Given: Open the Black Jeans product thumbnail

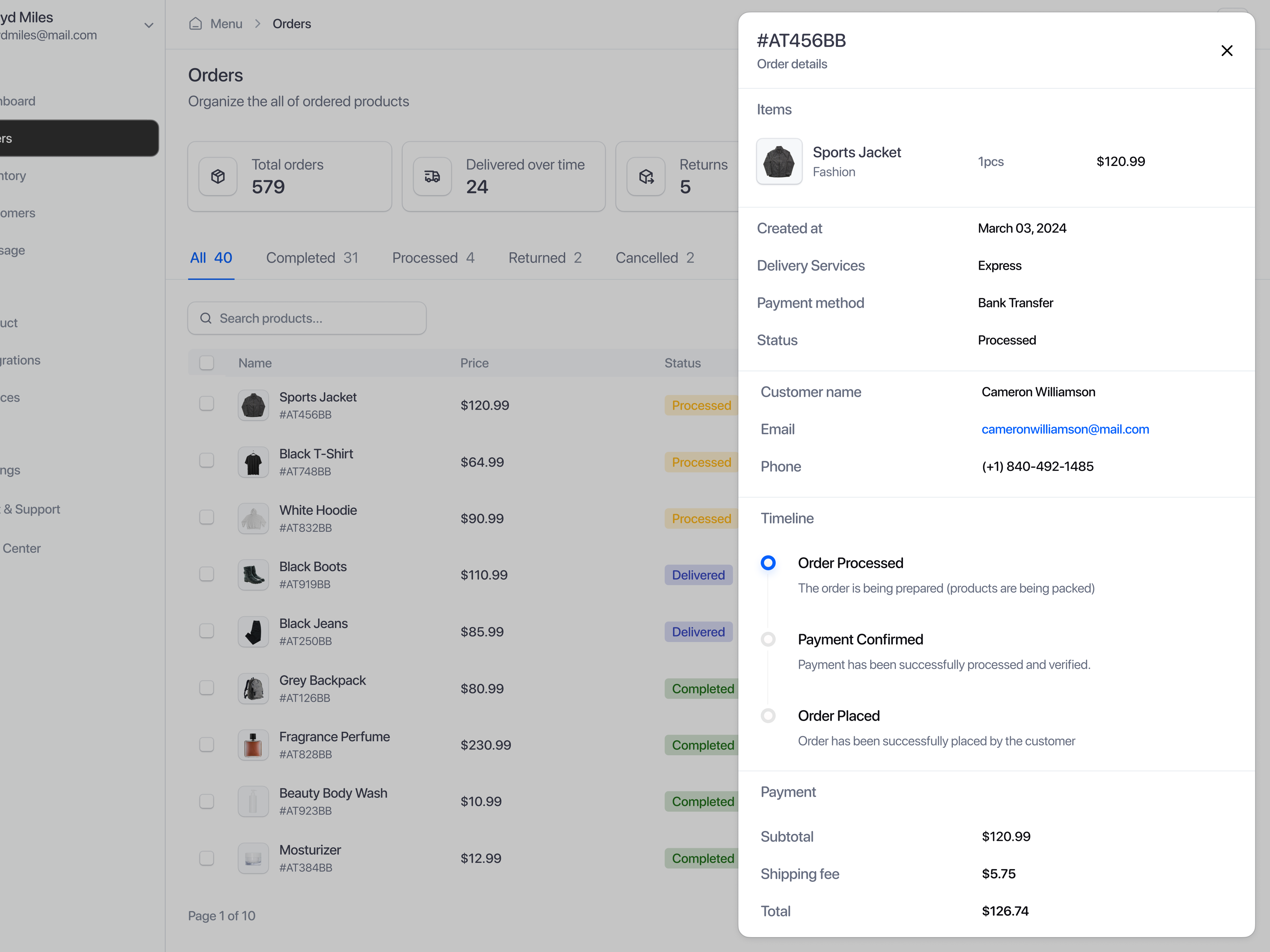Looking at the screenshot, I should coord(253,632).
